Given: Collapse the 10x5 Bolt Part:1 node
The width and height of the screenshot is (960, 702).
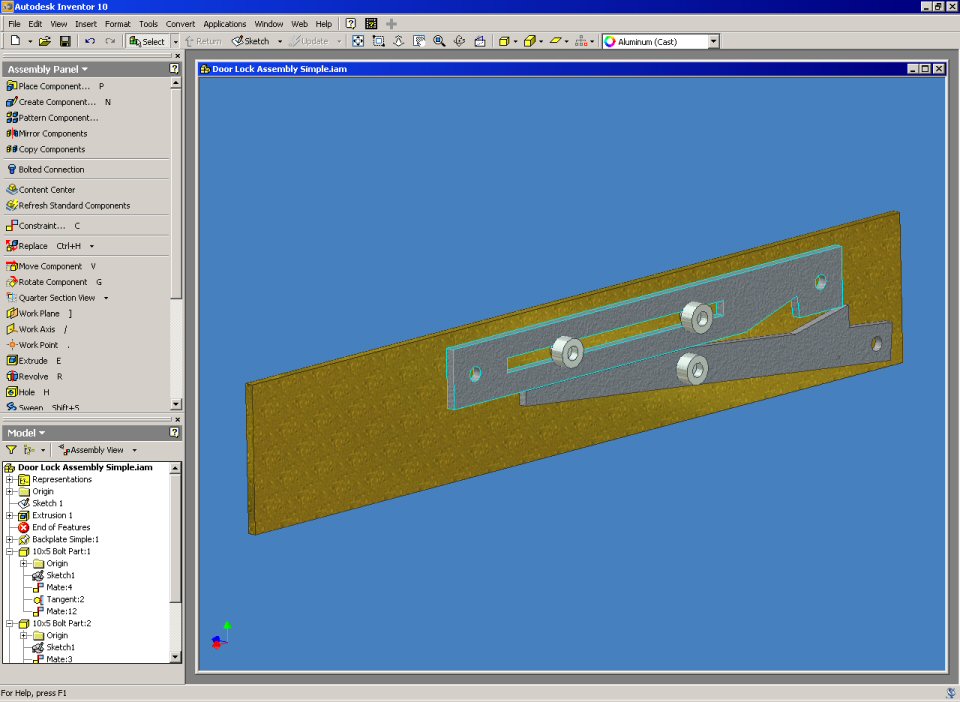Looking at the screenshot, I should pos(10,551).
